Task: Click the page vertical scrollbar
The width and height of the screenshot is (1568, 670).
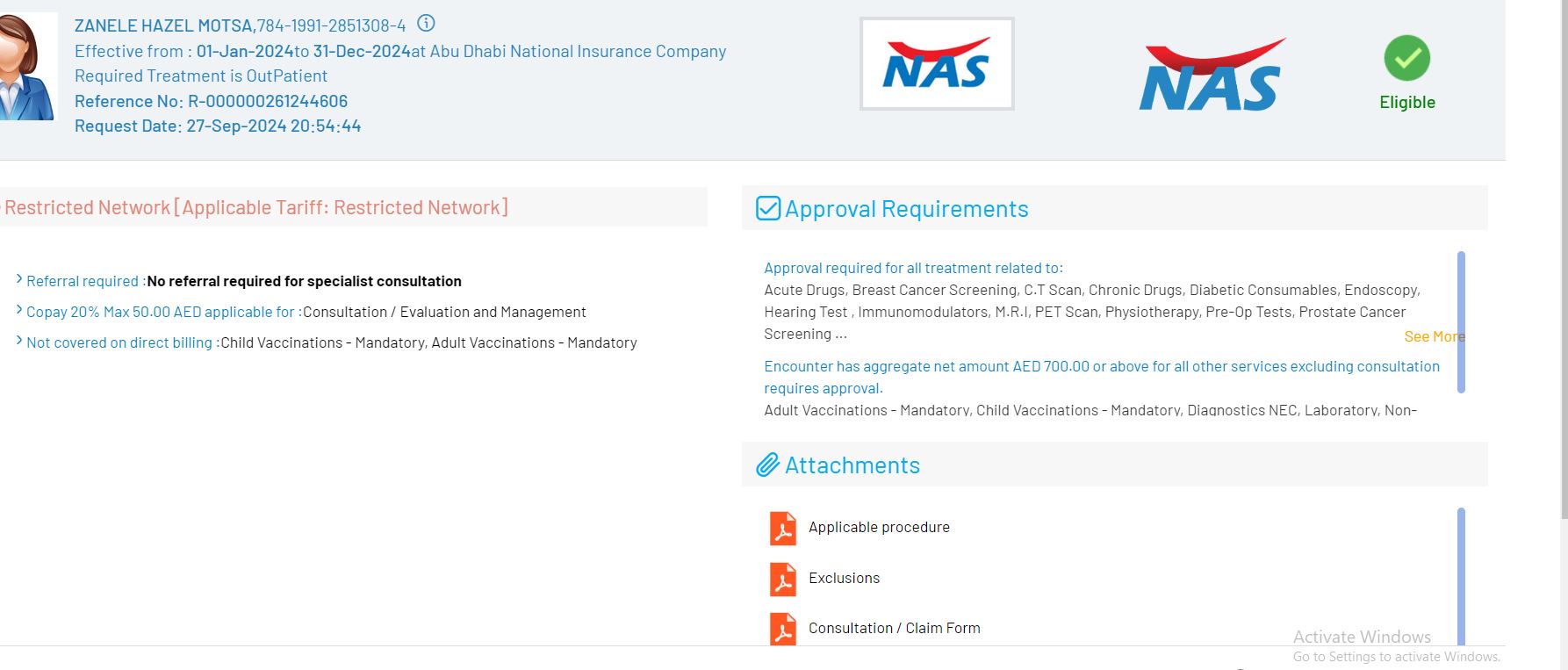Action: pos(1563,263)
